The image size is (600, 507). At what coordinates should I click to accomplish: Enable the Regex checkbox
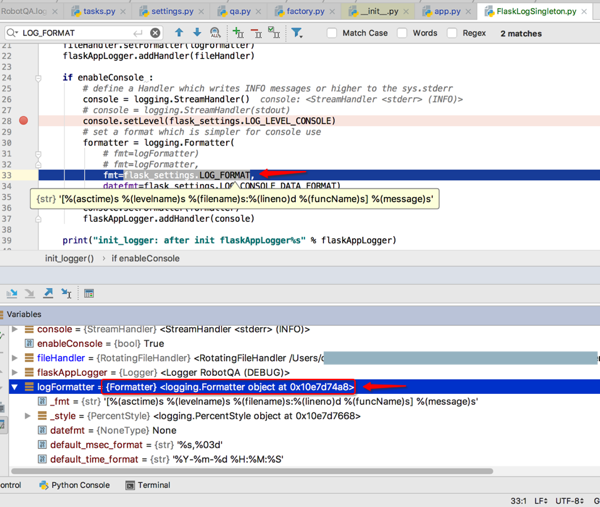452,33
